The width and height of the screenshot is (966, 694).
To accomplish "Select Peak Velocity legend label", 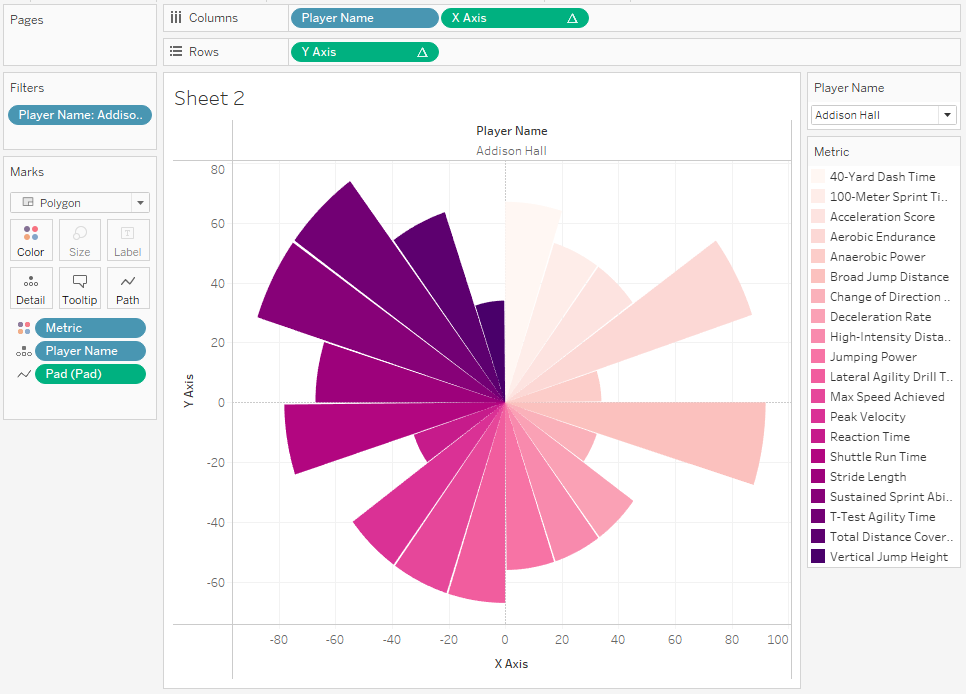I will pos(867,417).
